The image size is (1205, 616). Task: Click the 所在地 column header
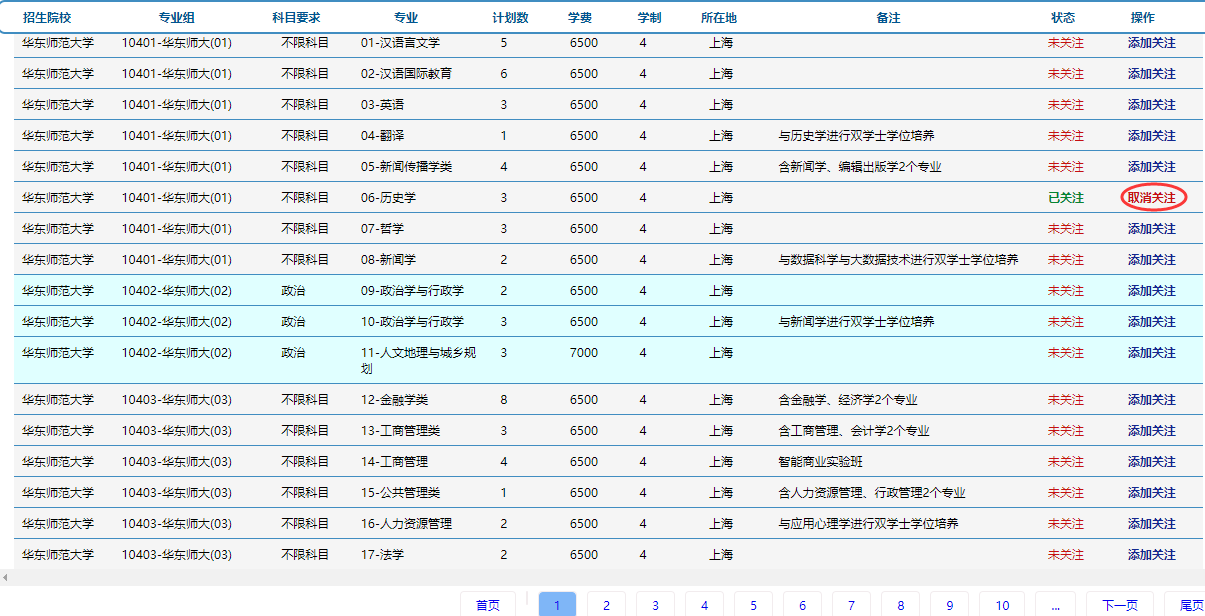pos(719,18)
